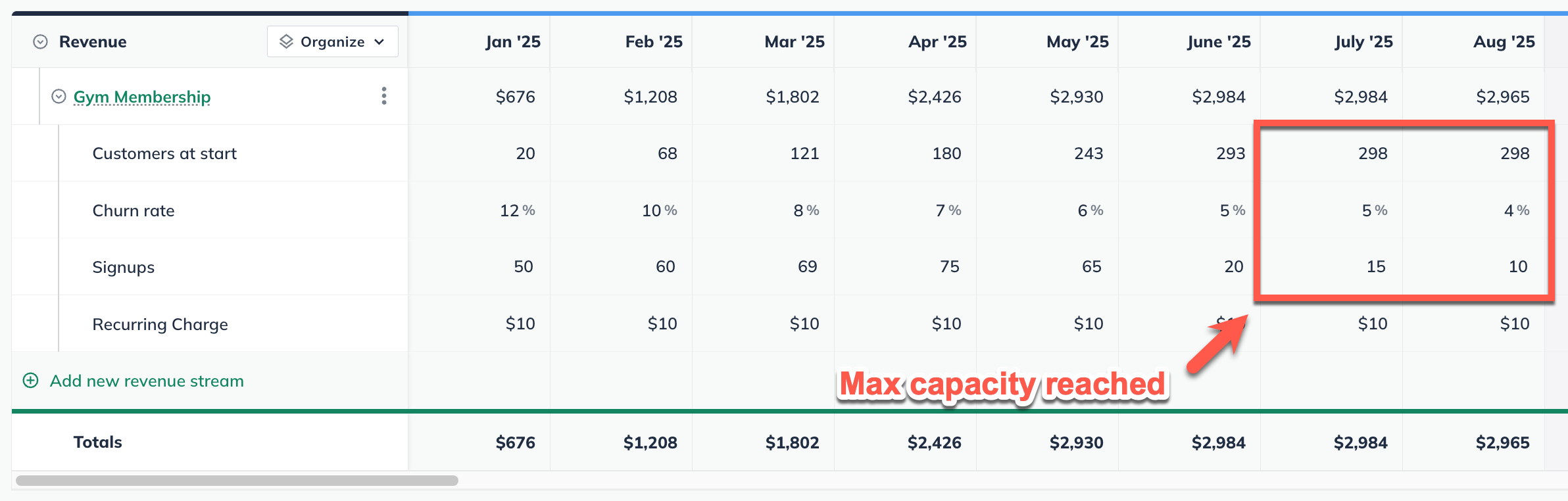Click the circled chevron icon next to Revenue
This screenshot has height=501, width=1568.
point(39,41)
